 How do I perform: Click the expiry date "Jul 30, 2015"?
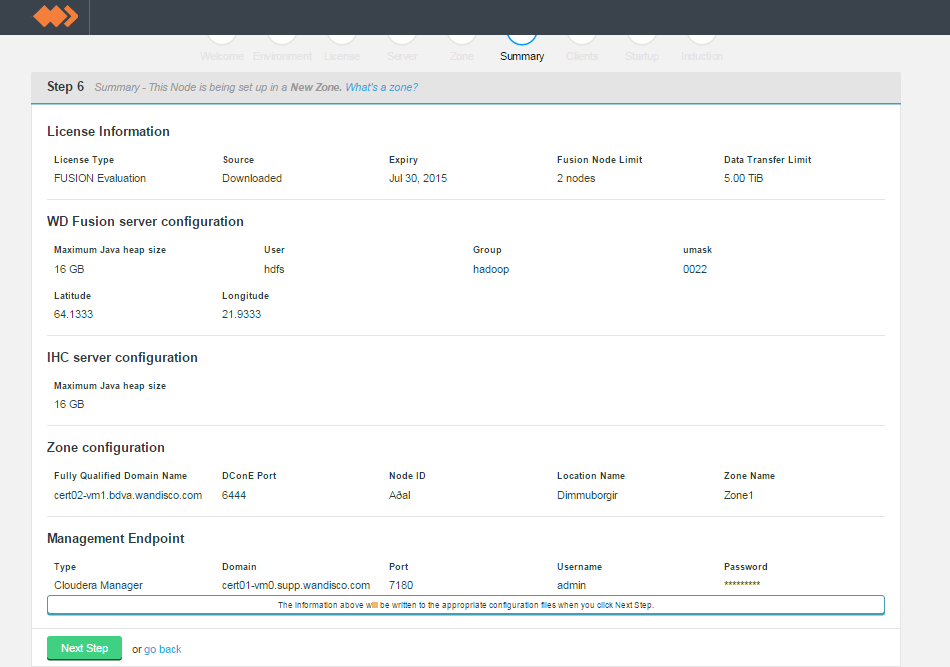tap(418, 178)
